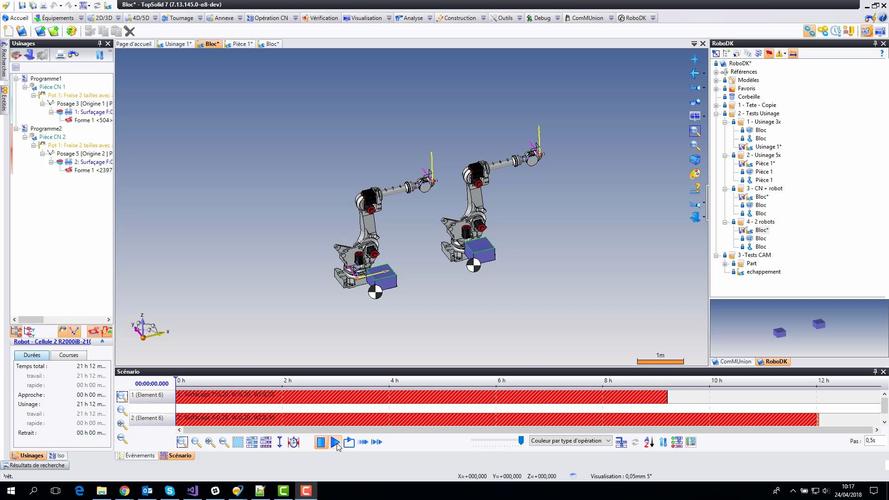Open Visual Studio from the Windows taskbar

190,491
